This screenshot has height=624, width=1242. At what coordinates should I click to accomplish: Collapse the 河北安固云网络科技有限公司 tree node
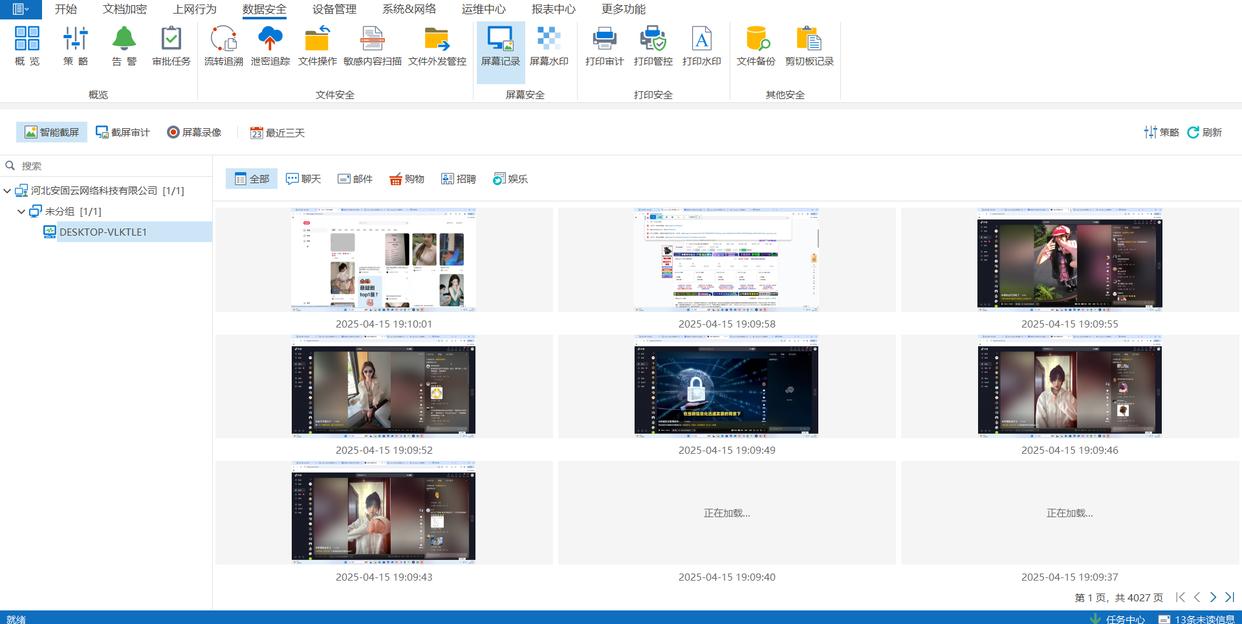pos(8,191)
